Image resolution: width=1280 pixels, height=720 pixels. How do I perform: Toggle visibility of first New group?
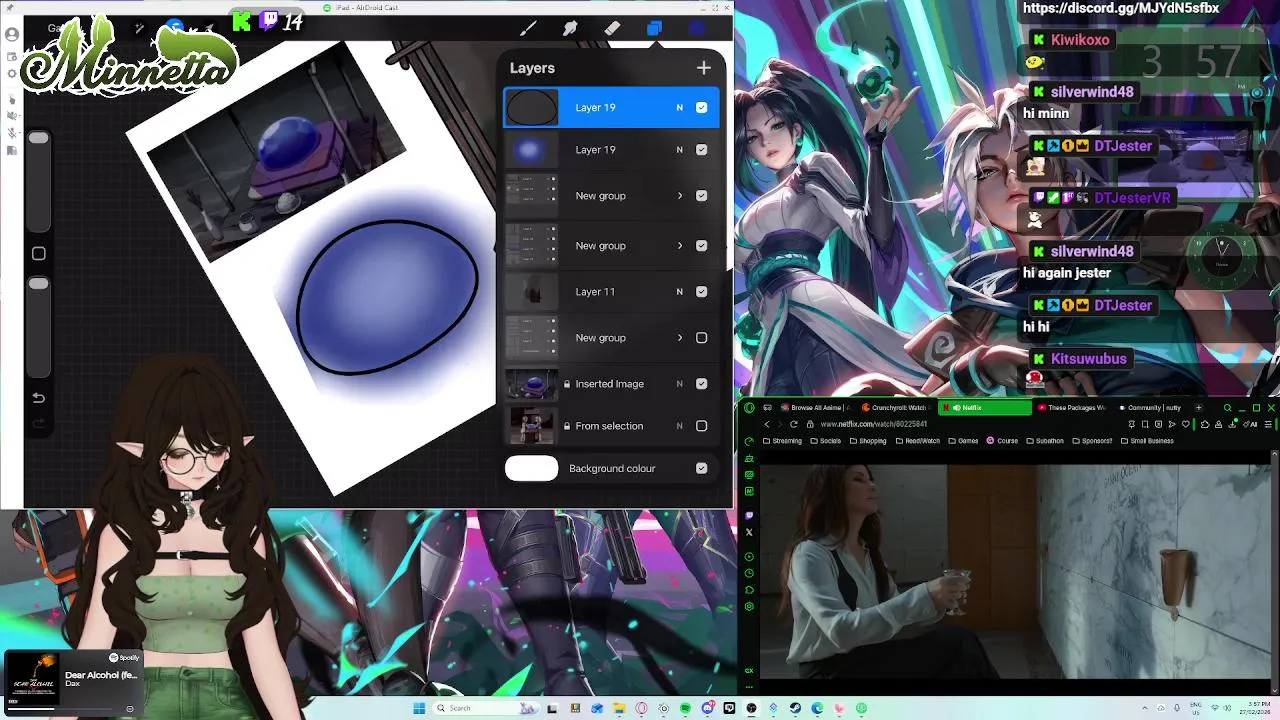click(701, 196)
